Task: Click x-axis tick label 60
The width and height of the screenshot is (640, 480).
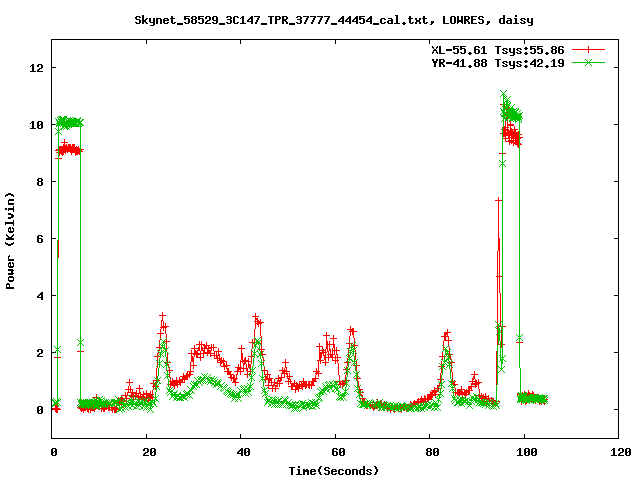Action: click(338, 452)
